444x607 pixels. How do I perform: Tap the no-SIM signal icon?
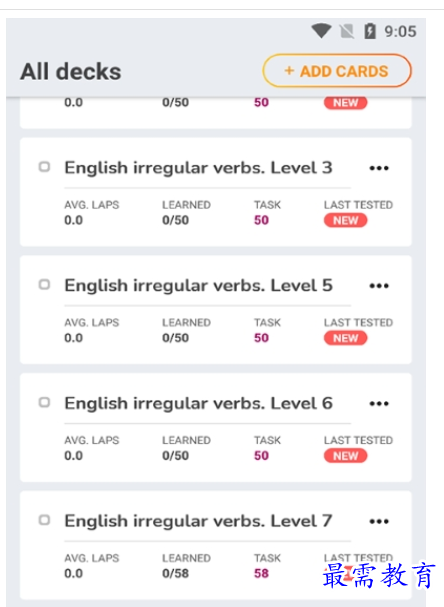coord(347,31)
